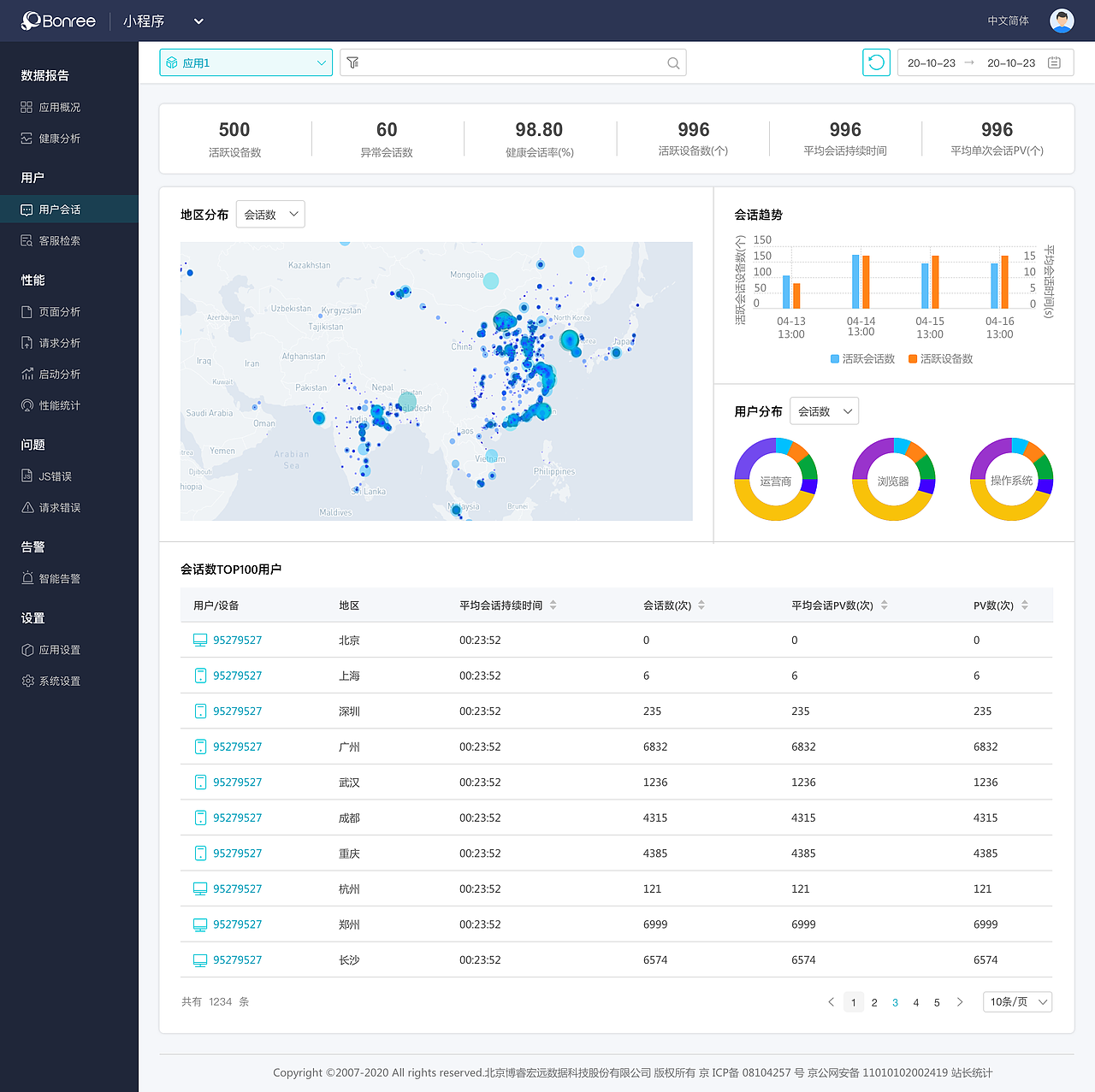This screenshot has height=1092, width=1095.
Task: Open 请求错误 in sidebar
Action: (60, 507)
